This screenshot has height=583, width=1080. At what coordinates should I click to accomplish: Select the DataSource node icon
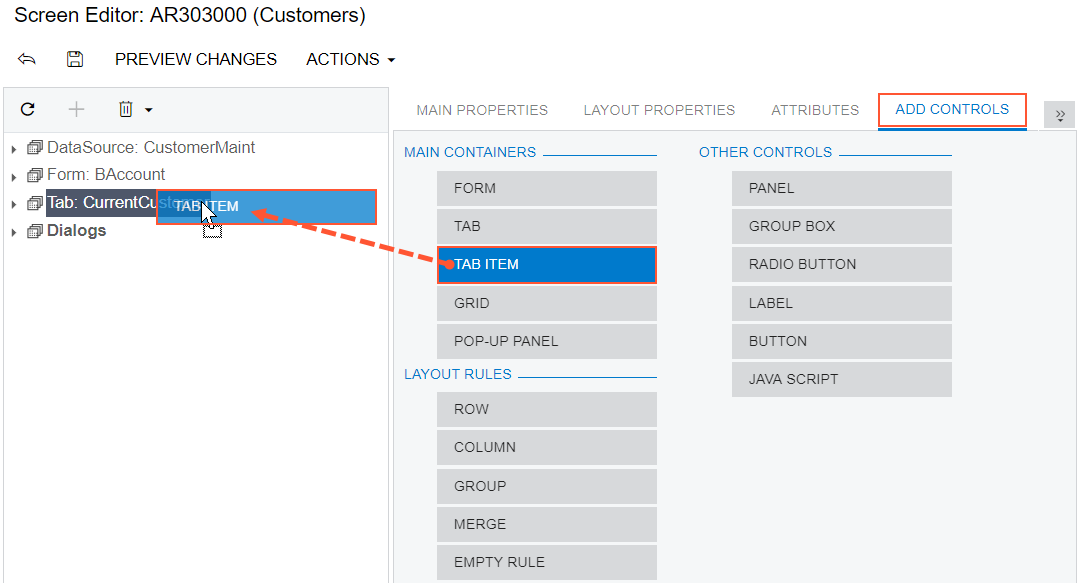tap(35, 148)
